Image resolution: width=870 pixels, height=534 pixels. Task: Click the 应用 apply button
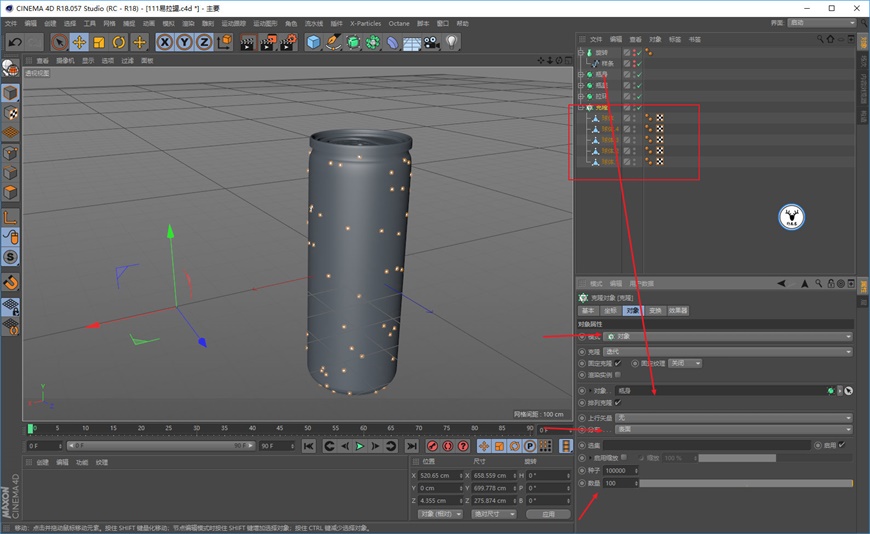pyautogui.click(x=548, y=514)
